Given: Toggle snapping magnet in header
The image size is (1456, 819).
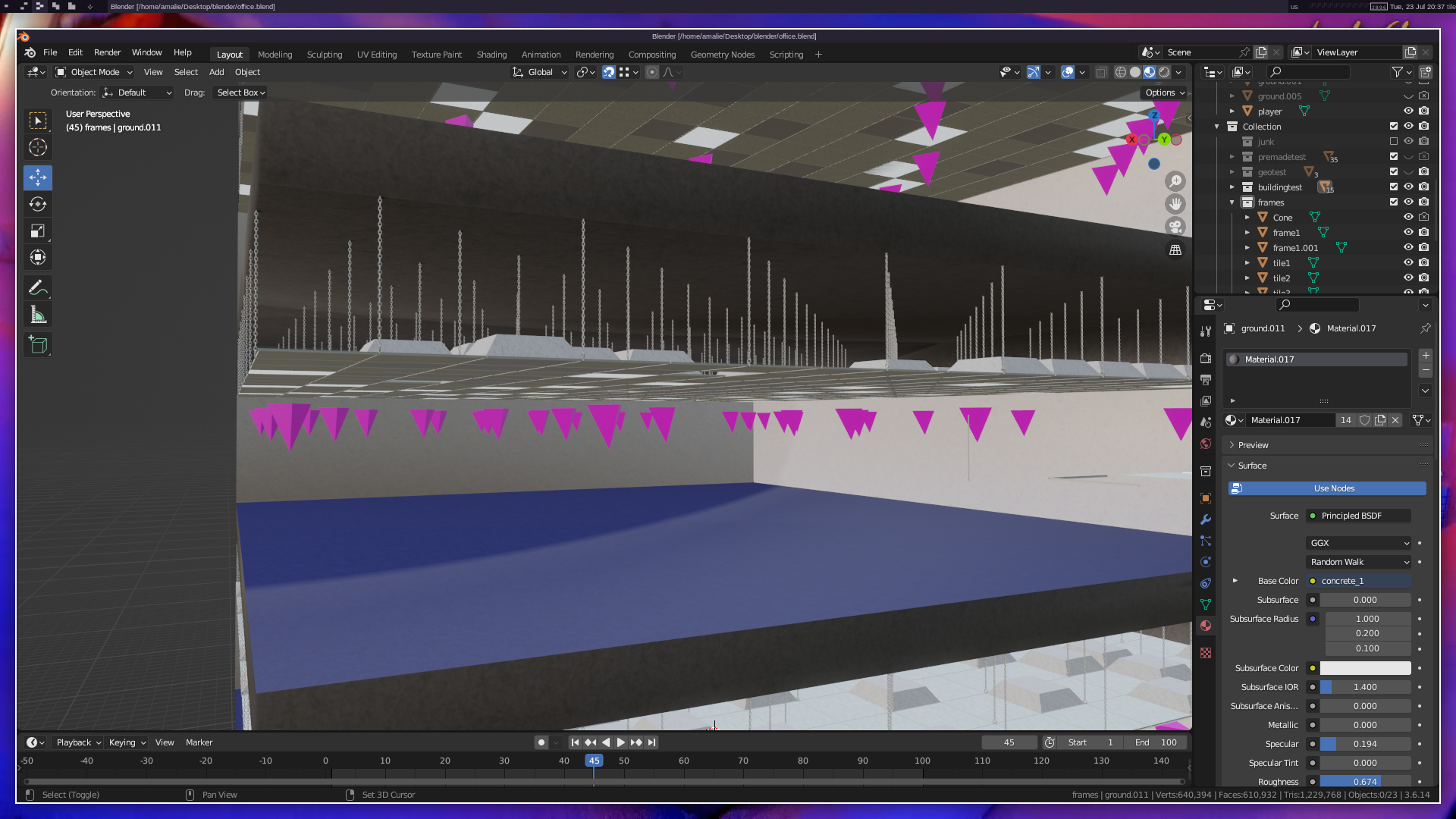Looking at the screenshot, I should tap(608, 72).
